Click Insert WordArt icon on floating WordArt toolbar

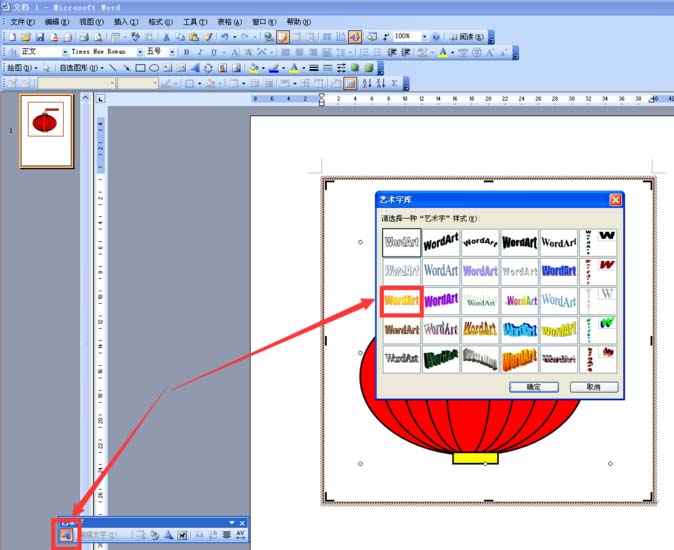[x=66, y=535]
